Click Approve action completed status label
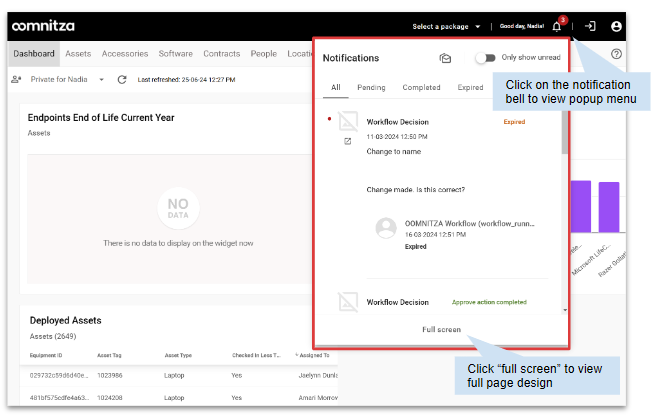 (489, 302)
